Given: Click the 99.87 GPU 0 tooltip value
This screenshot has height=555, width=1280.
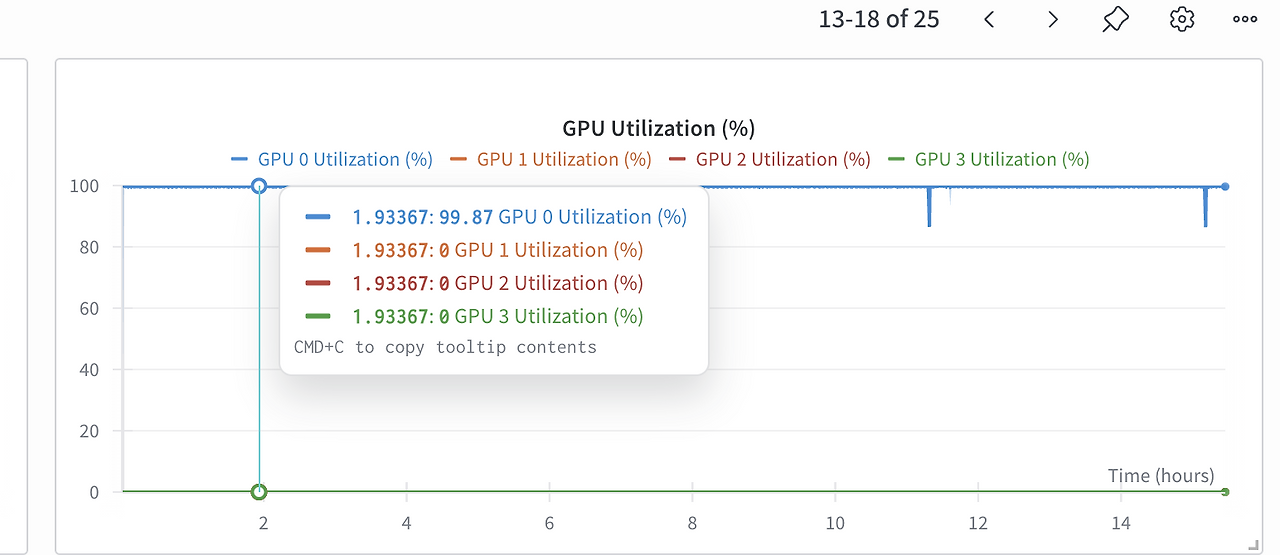Looking at the screenshot, I should coord(466,217).
